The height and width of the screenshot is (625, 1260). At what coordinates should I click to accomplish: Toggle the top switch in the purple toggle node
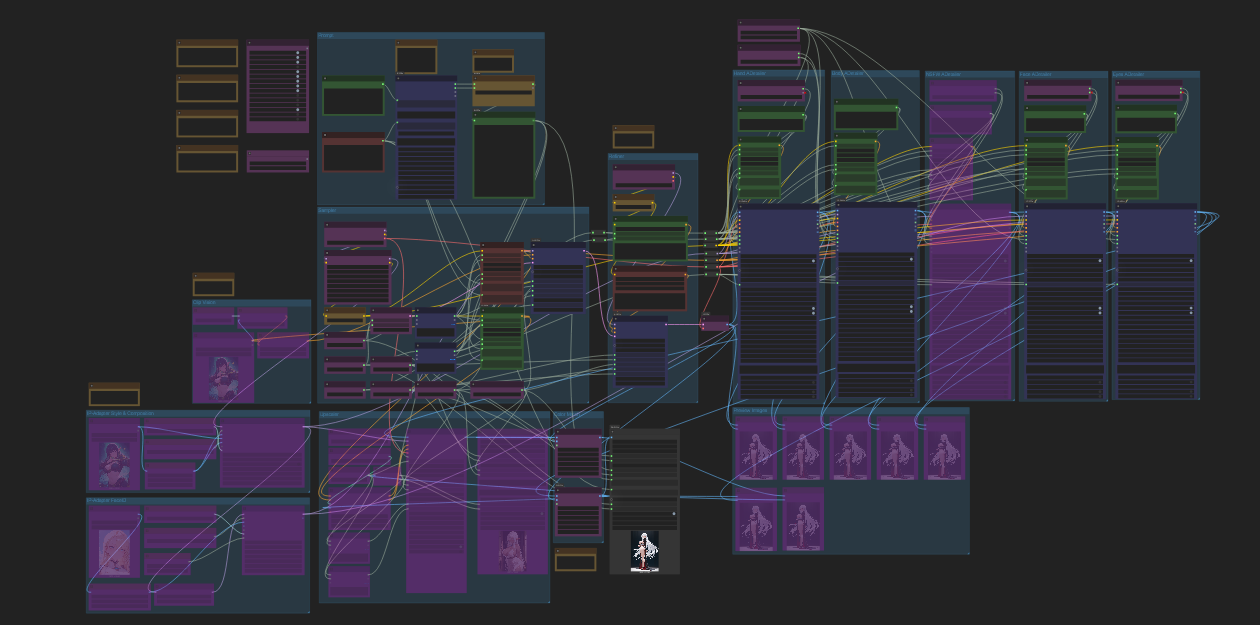point(298,54)
